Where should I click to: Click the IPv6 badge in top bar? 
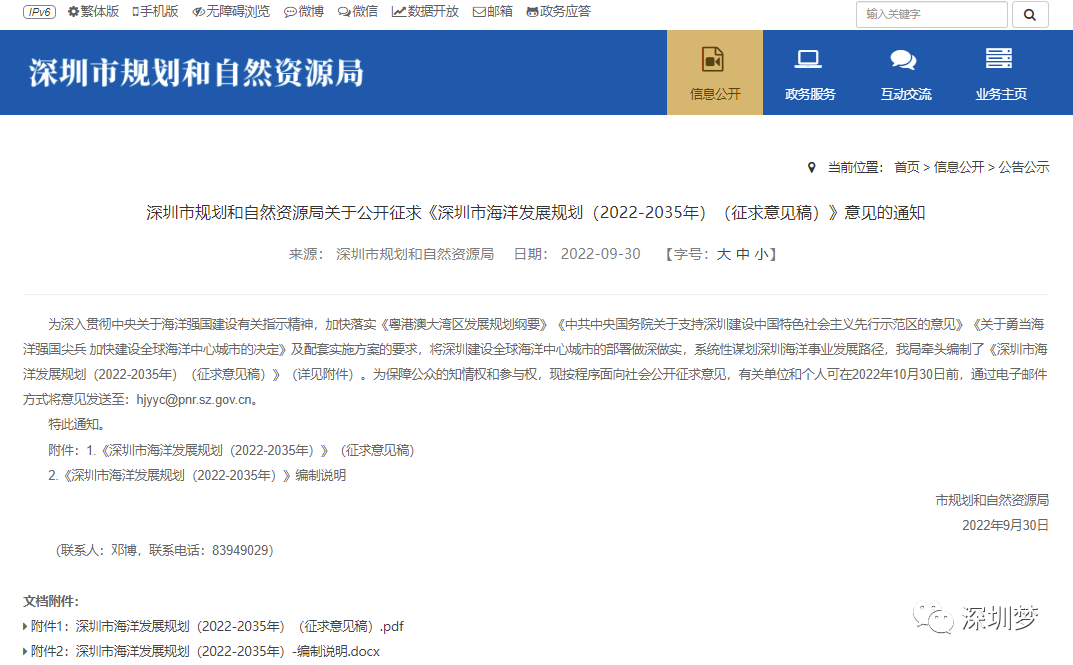pyautogui.click(x=39, y=12)
